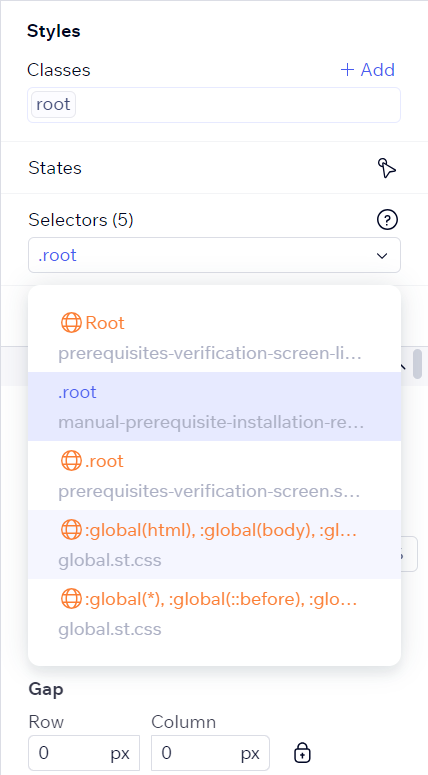Click the plus Add classes button

368,70
